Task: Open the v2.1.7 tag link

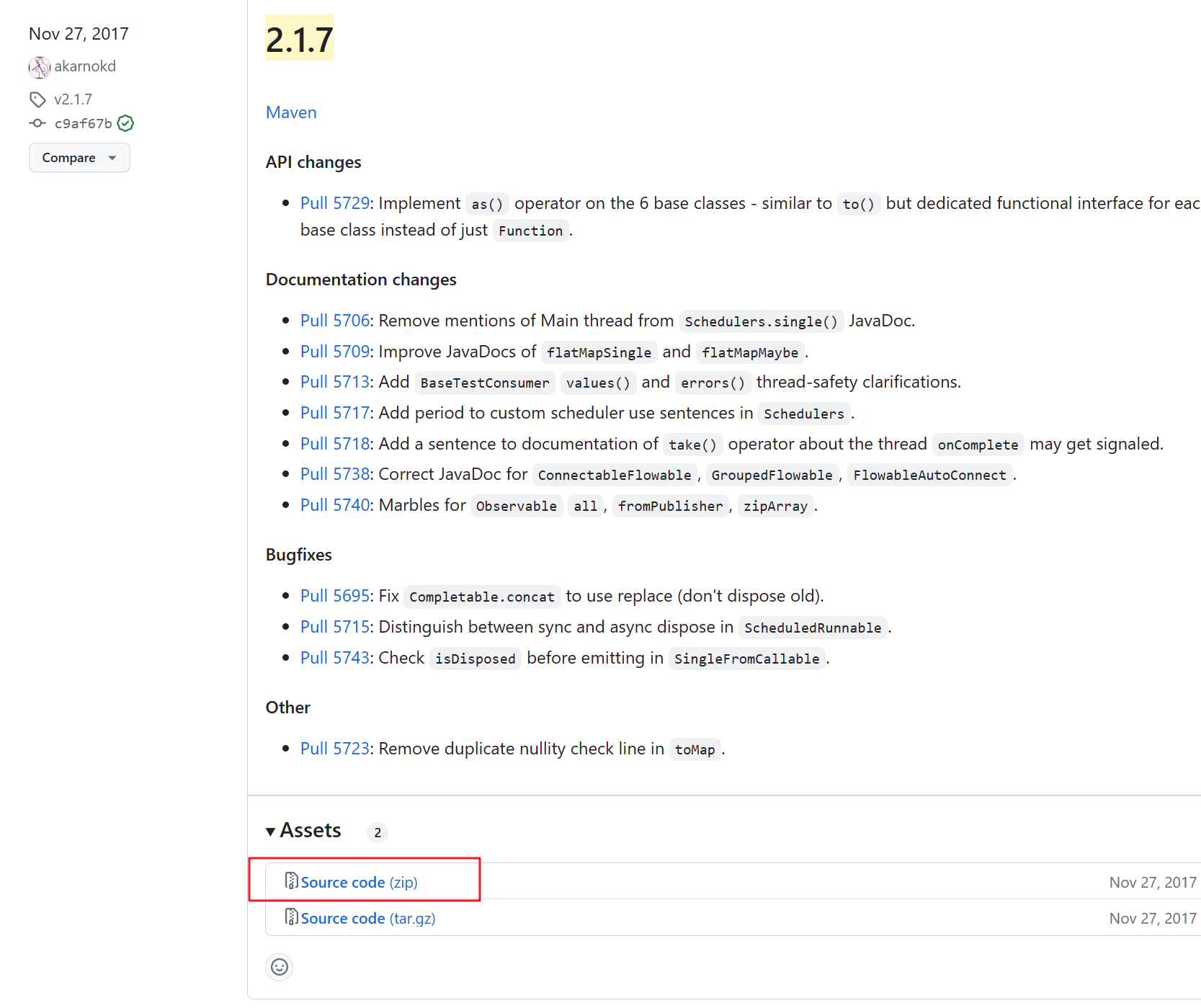Action: [74, 99]
